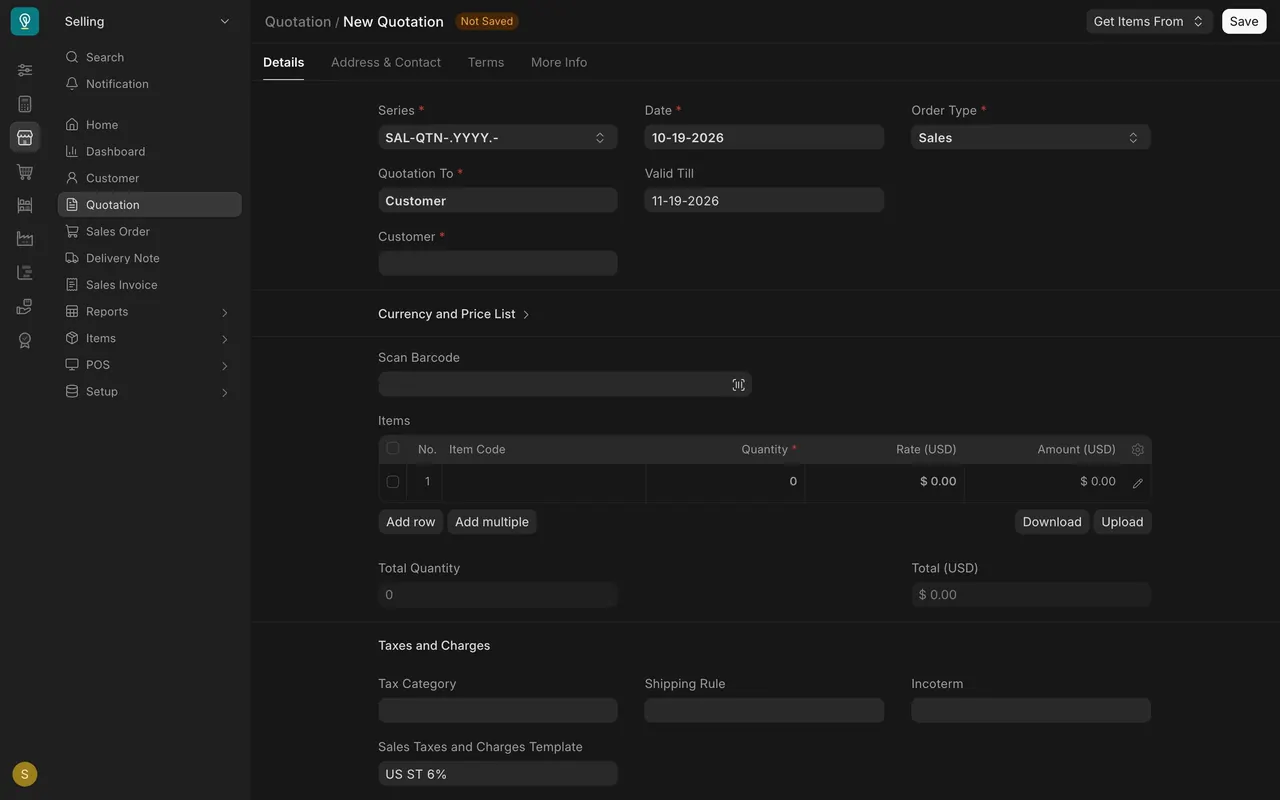Click the Add multiple button

click(492, 522)
